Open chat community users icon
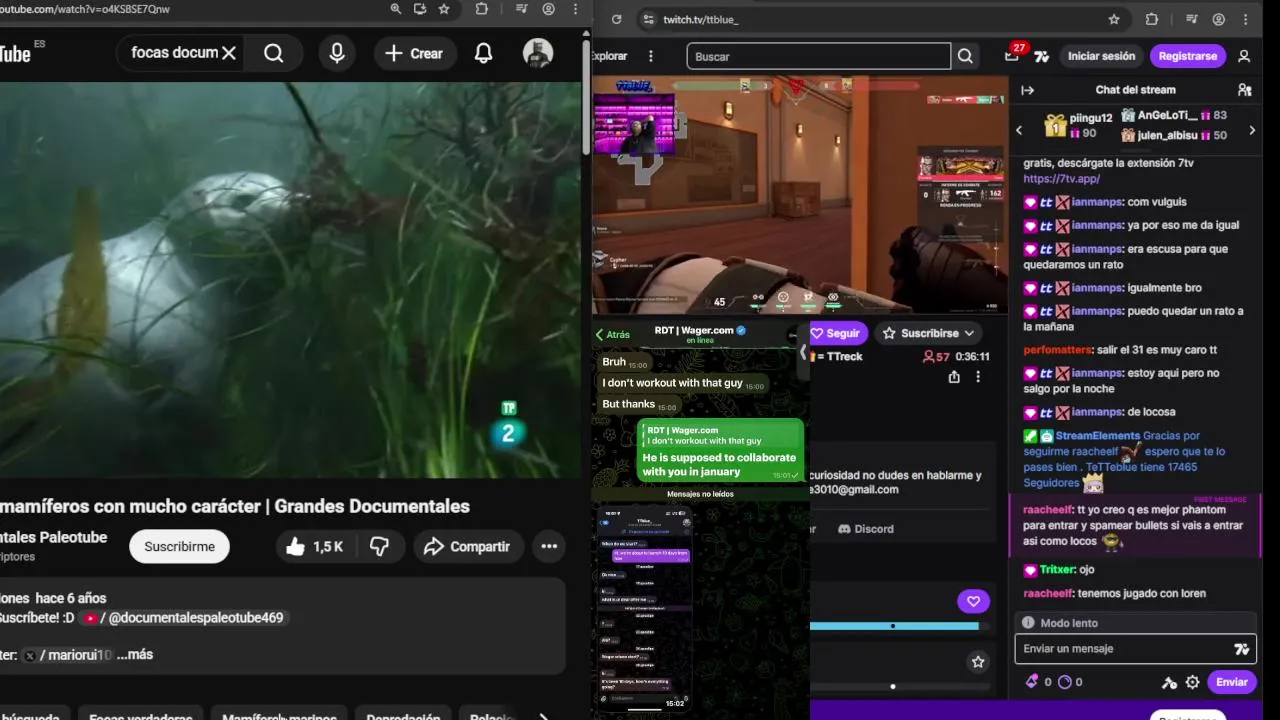The height and width of the screenshot is (720, 1280). [1244, 90]
